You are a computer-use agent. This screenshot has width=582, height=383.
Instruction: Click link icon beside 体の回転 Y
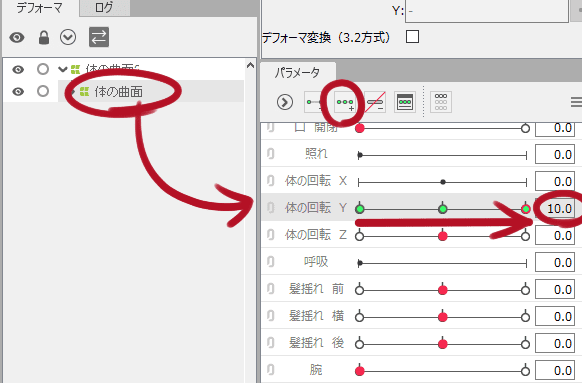coord(271,208)
